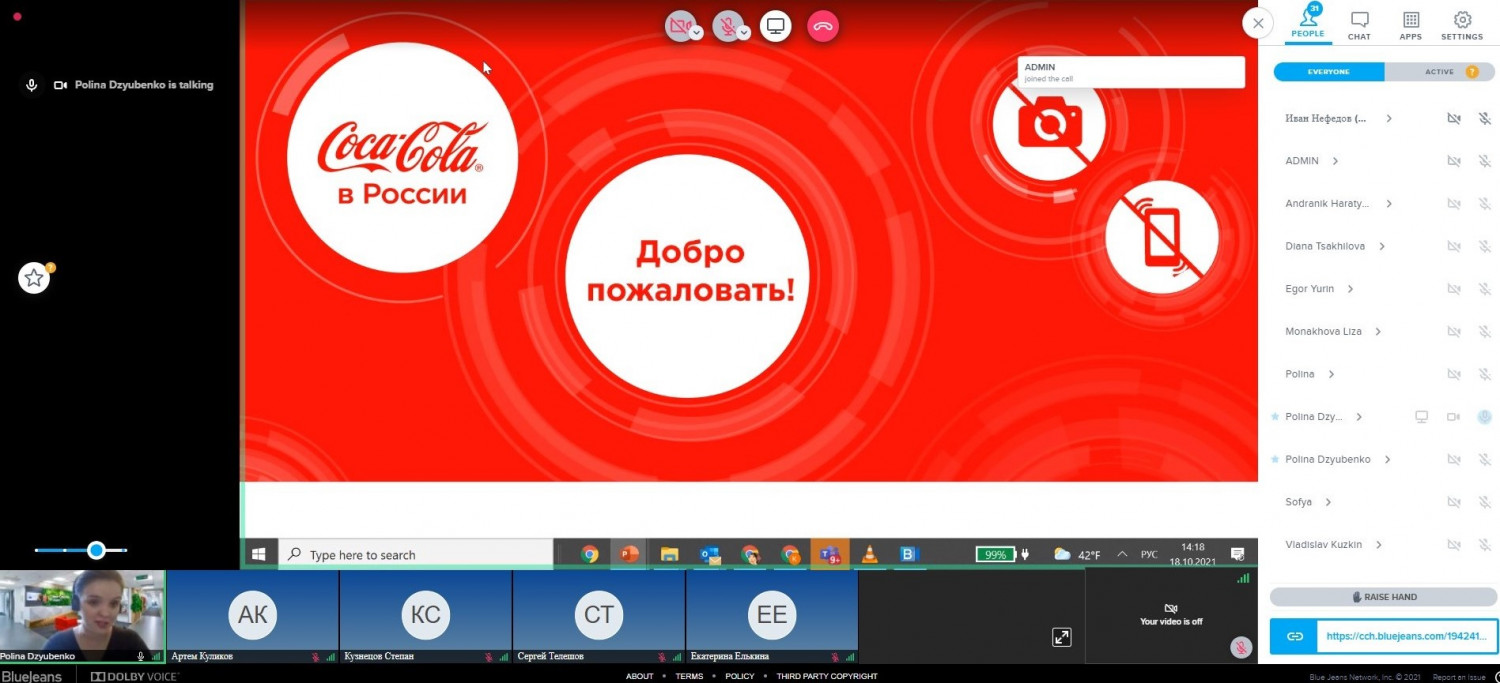The height and width of the screenshot is (683, 1500).
Task: Click the Report an Issue link
Action: tap(1460, 677)
